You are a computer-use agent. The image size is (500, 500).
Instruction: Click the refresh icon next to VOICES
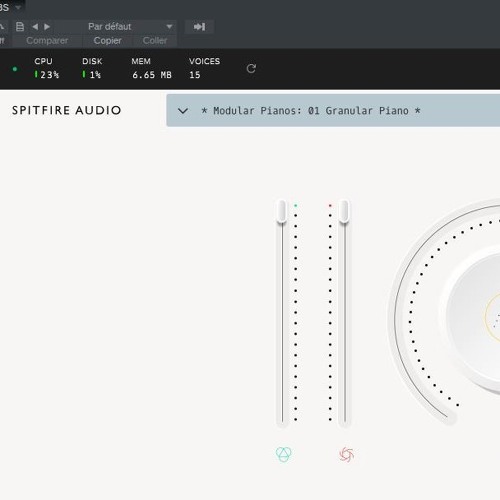point(251,69)
